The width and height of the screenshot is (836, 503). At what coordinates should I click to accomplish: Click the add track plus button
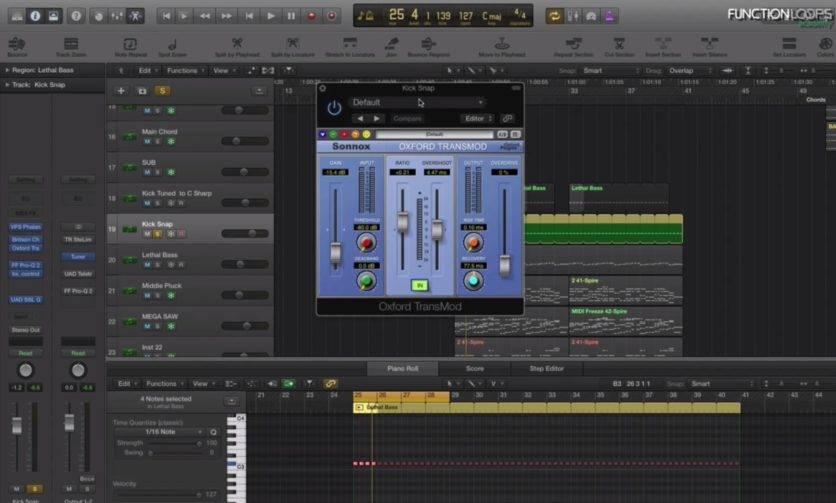point(121,90)
